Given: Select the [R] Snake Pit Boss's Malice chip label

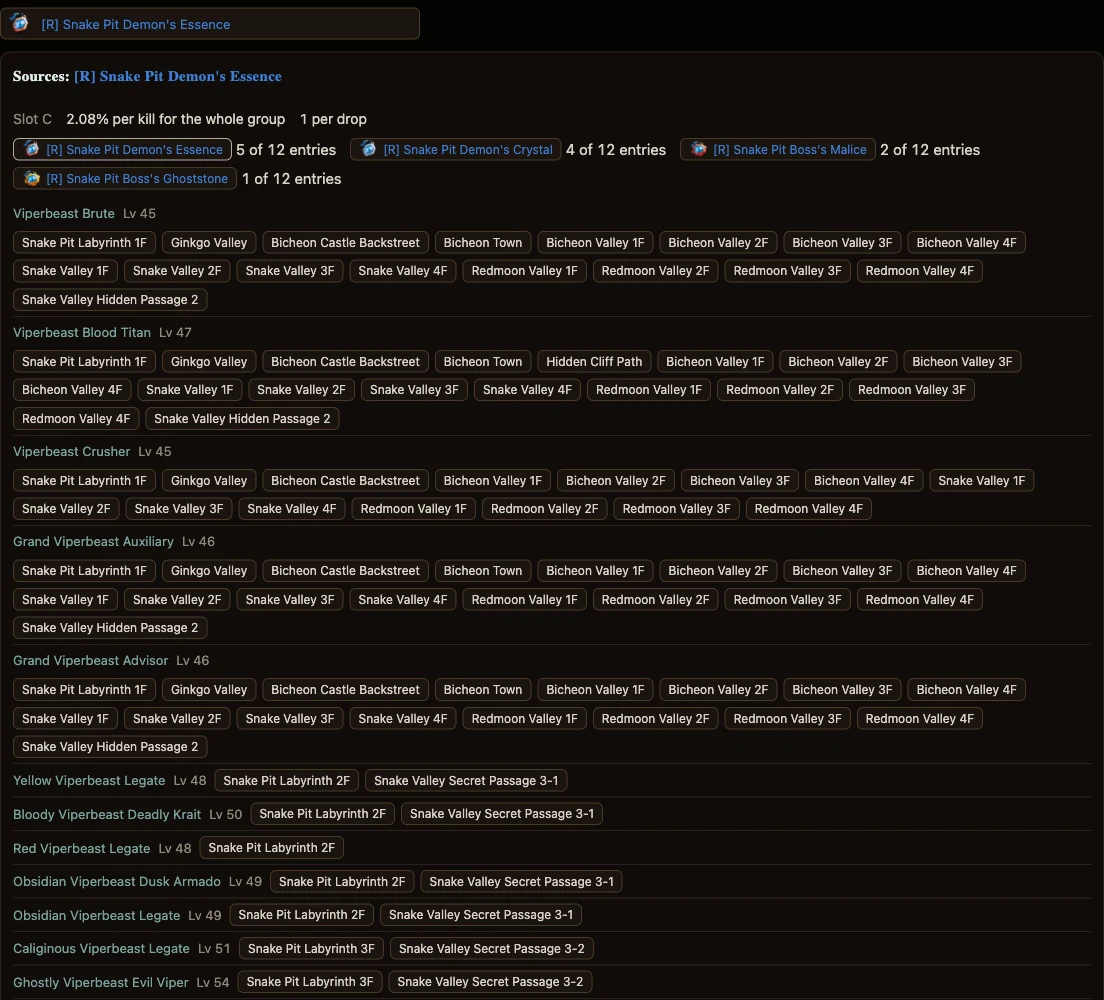Looking at the screenshot, I should click(x=790, y=149).
